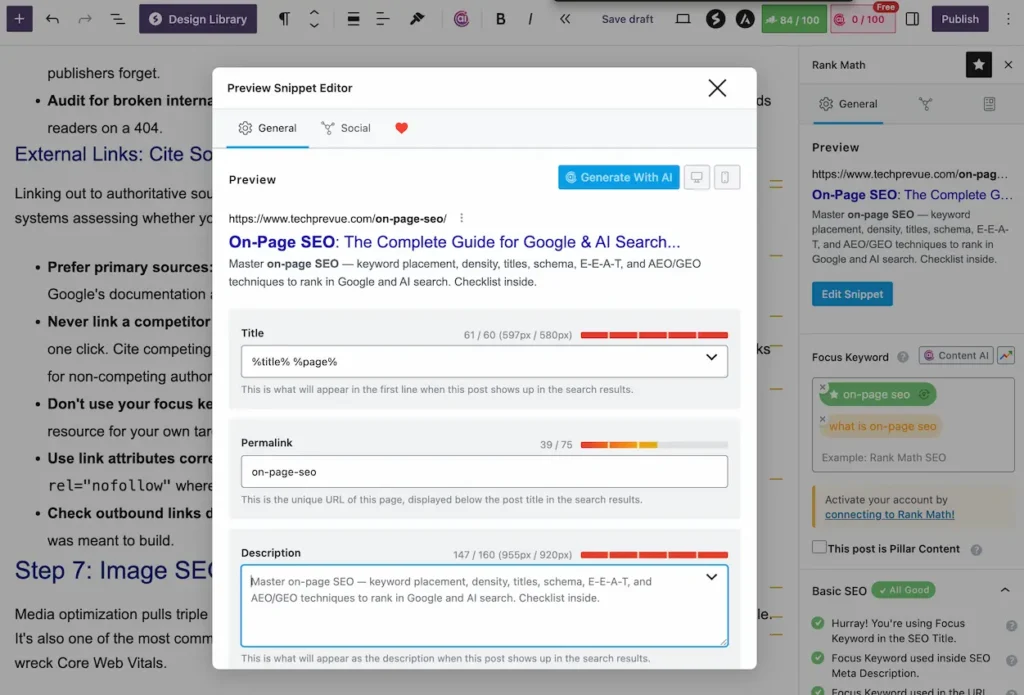This screenshot has height=695, width=1024.
Task: Select the what is on-page seo keyword tag
Action: 882,426
